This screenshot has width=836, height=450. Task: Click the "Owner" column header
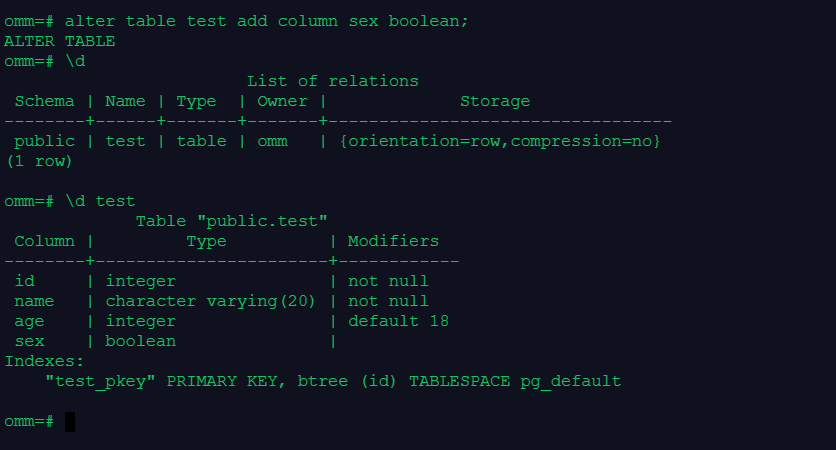point(282,101)
